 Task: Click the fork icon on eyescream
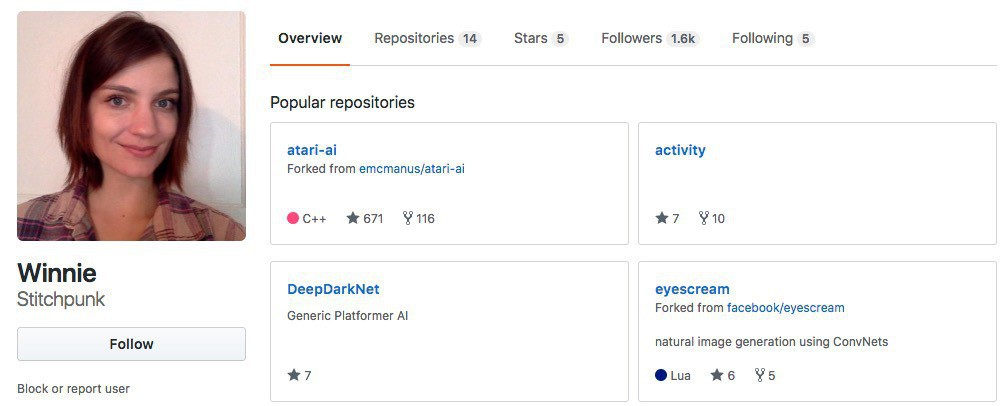[760, 375]
